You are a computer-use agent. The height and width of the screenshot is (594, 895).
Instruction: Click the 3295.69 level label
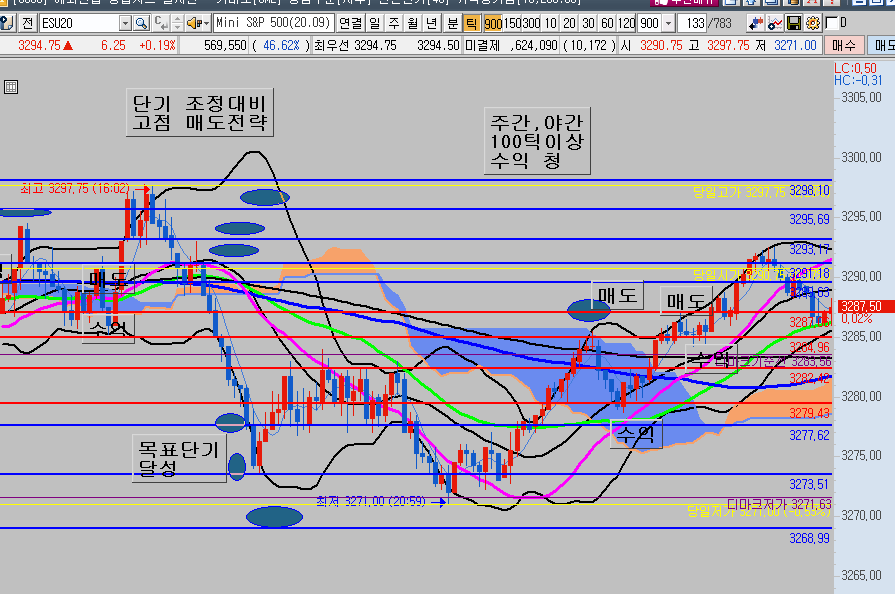tap(809, 219)
